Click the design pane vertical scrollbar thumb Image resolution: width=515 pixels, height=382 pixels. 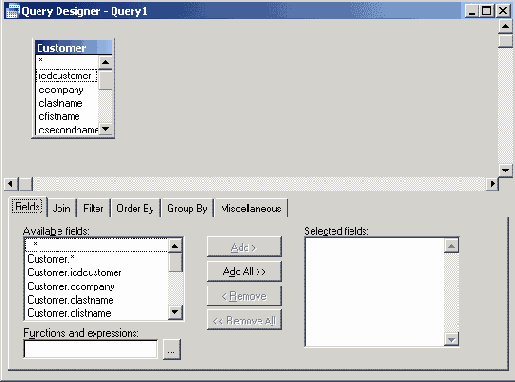coord(505,41)
